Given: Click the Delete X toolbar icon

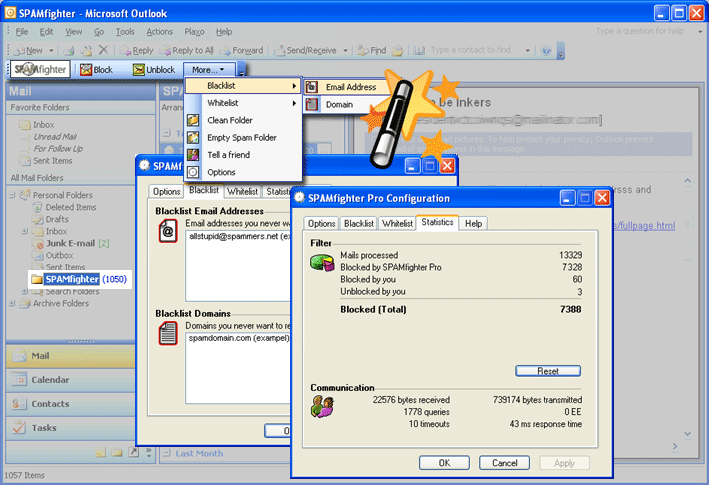Looking at the screenshot, I should [104, 50].
